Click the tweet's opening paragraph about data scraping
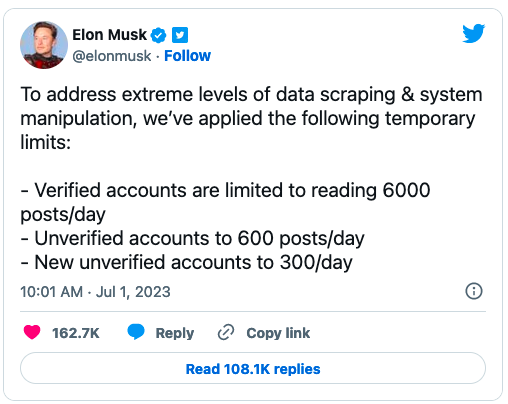This screenshot has height=404, width=508. 251,118
